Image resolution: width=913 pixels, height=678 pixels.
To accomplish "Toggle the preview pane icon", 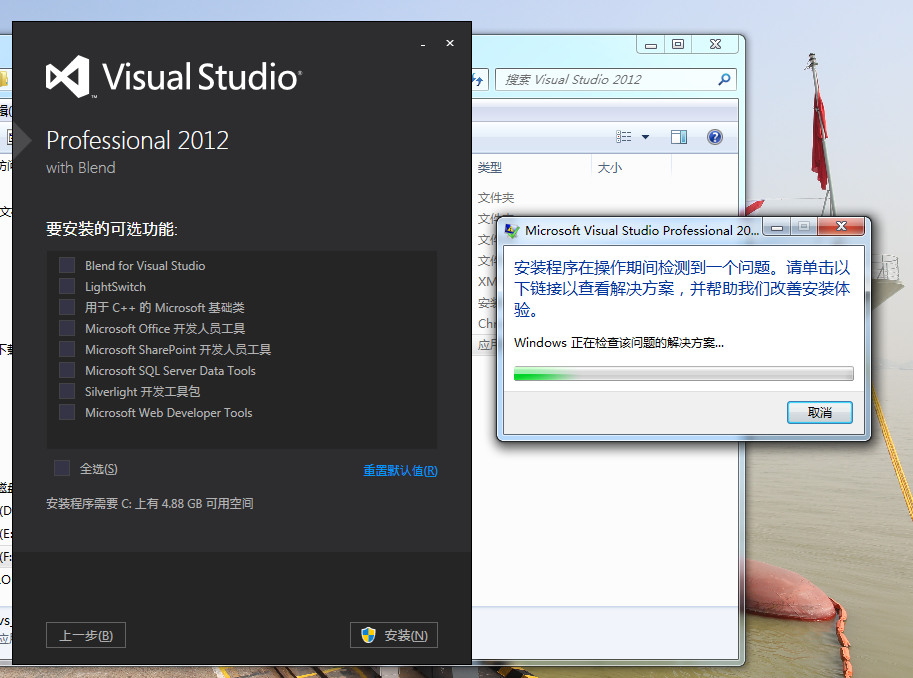I will pyautogui.click(x=678, y=137).
